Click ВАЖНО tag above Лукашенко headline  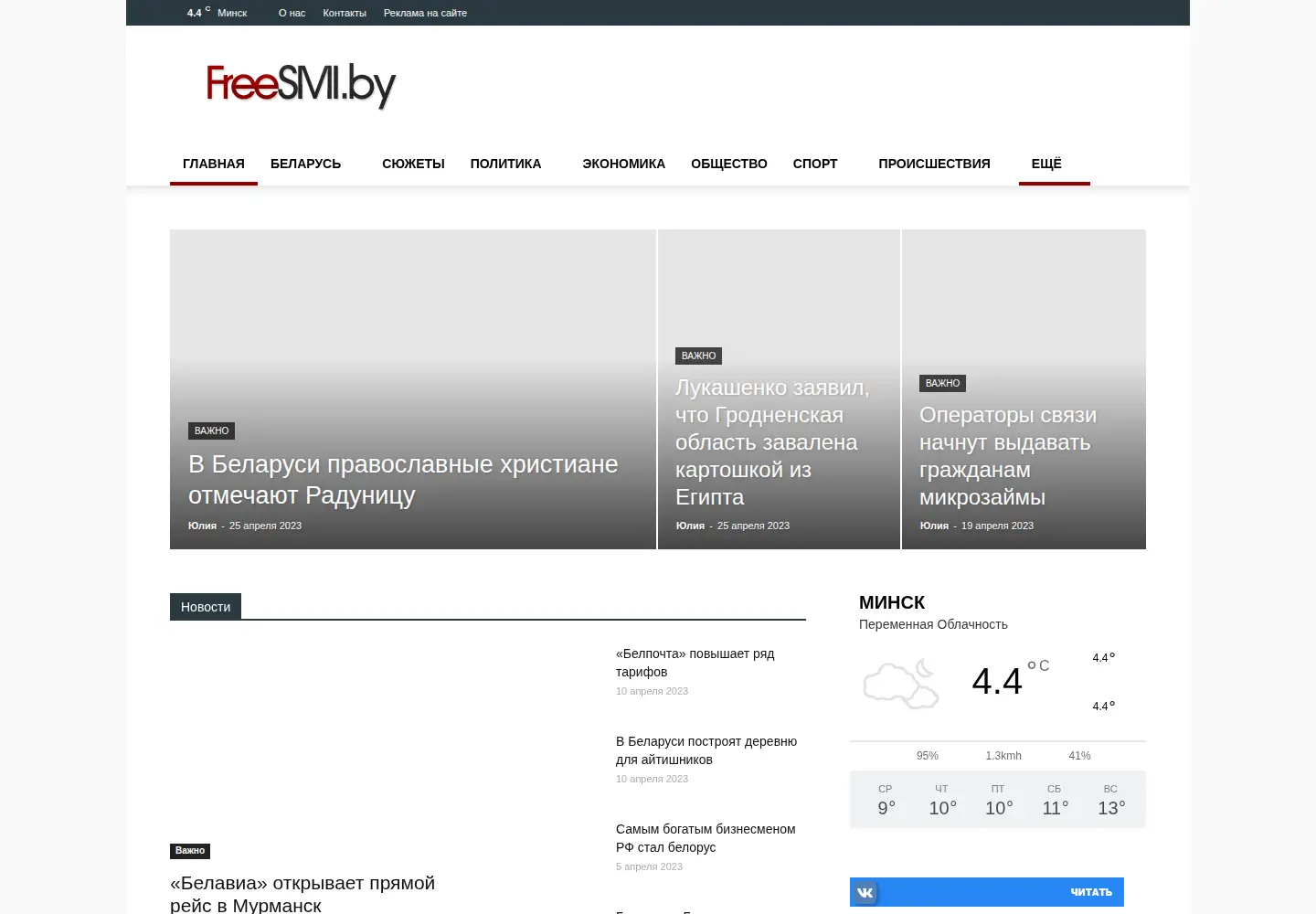coord(698,356)
